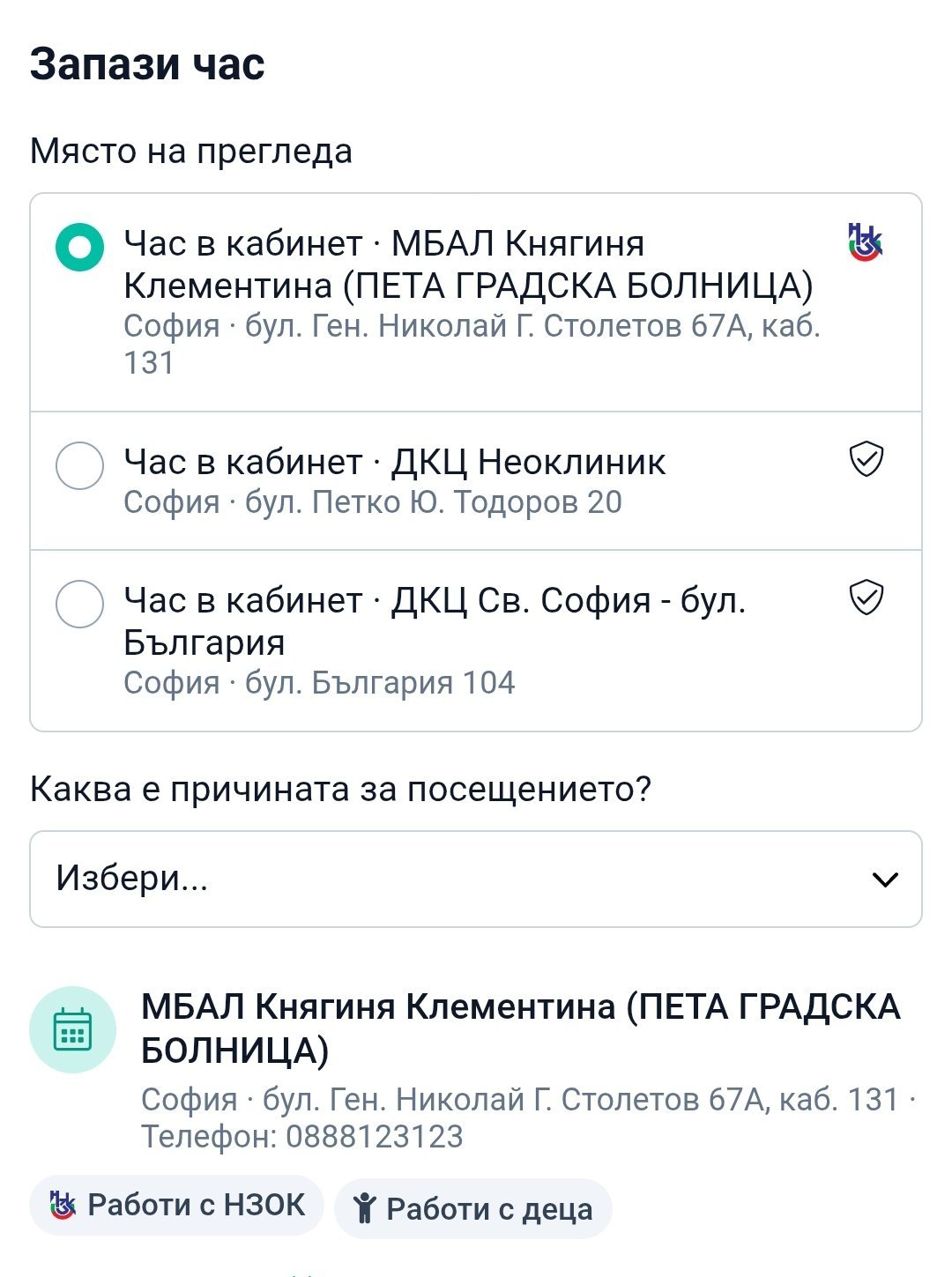
Task: Tap the Работи с деца badge text
Action: [x=489, y=1208]
